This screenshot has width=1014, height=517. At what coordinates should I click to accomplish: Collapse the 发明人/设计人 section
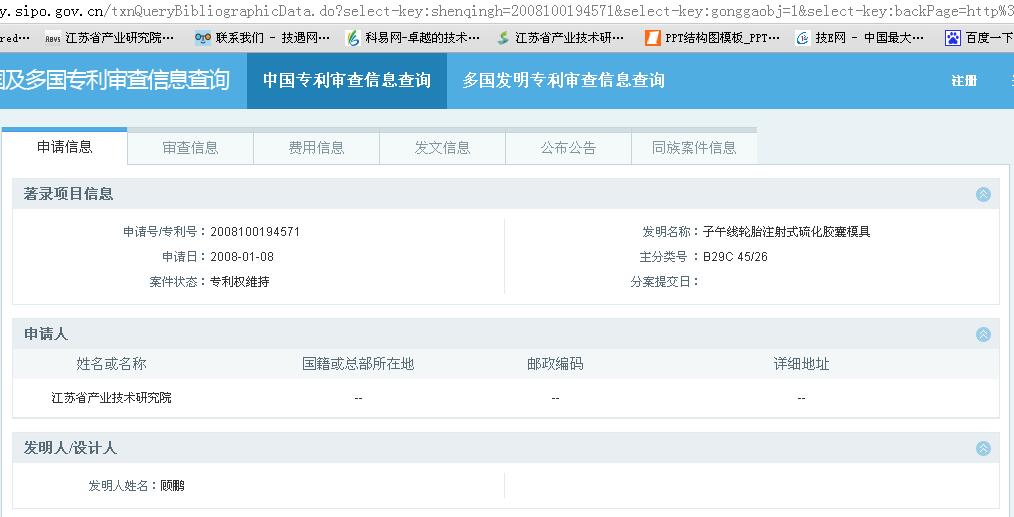983,448
